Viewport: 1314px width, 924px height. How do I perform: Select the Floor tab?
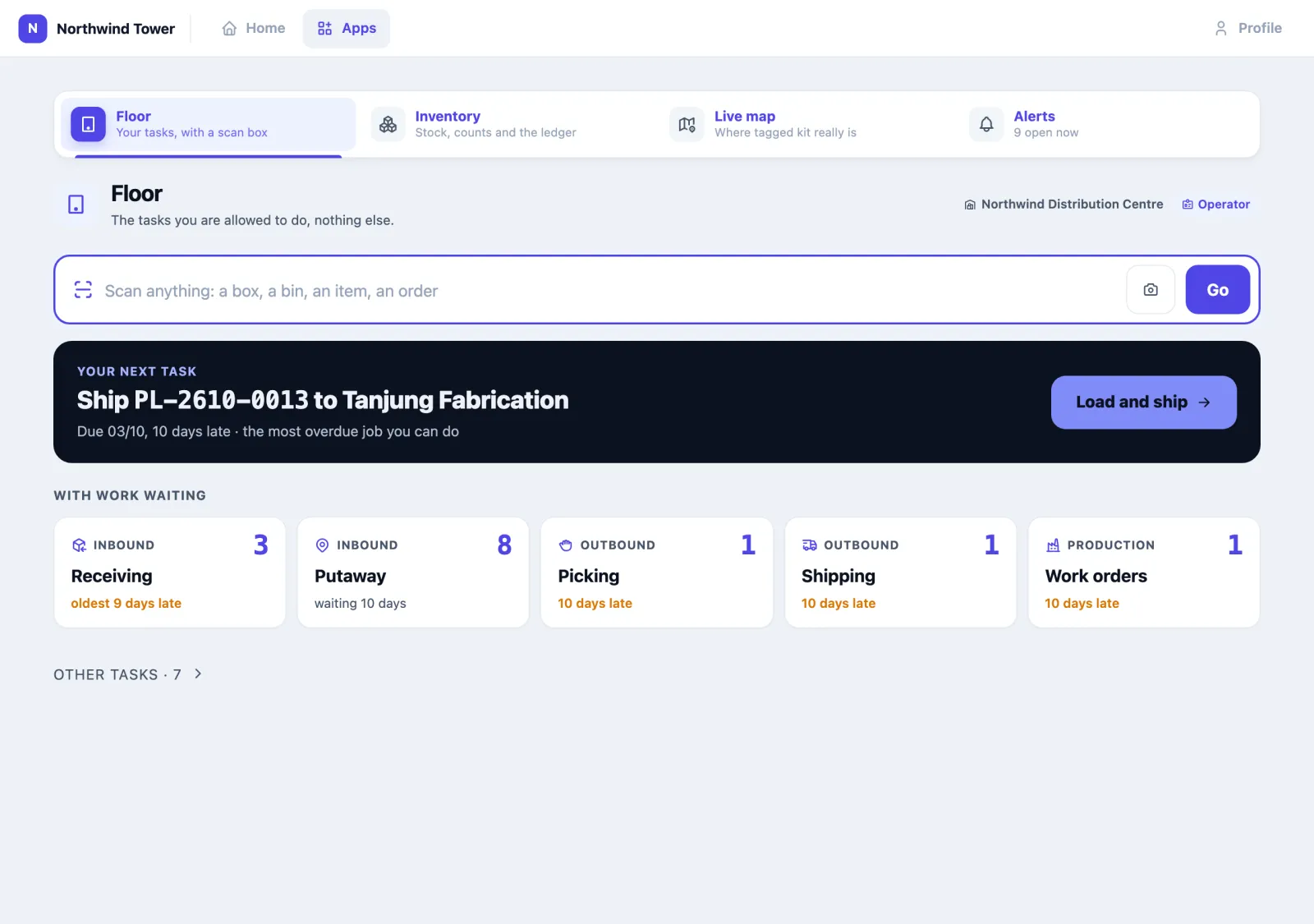pos(209,125)
